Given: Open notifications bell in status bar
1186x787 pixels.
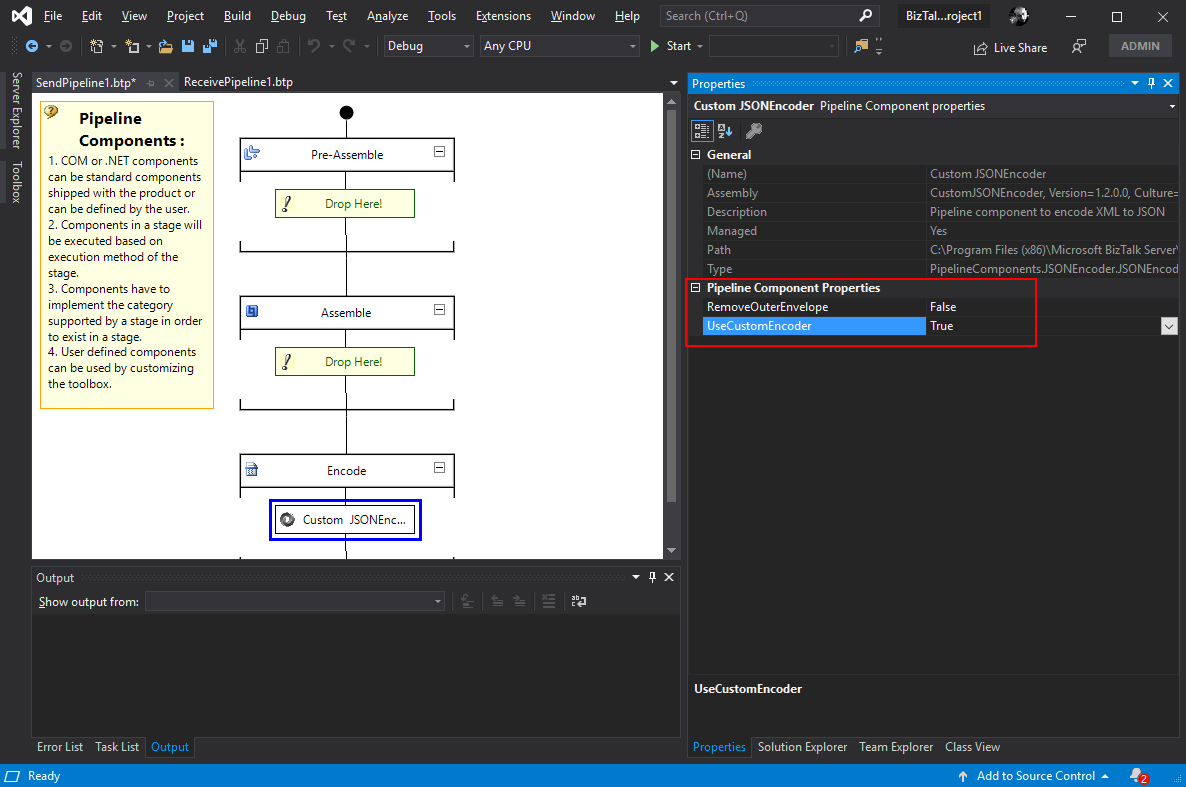Looking at the screenshot, I should 1137,776.
